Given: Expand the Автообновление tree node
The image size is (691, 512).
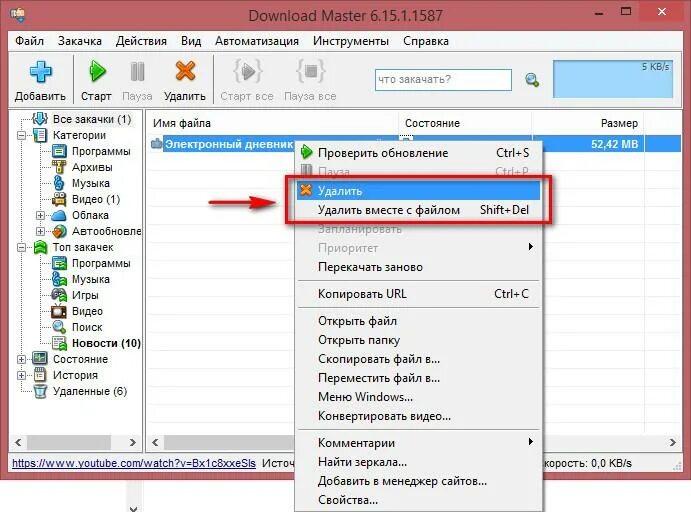Looking at the screenshot, I should tap(40, 231).
